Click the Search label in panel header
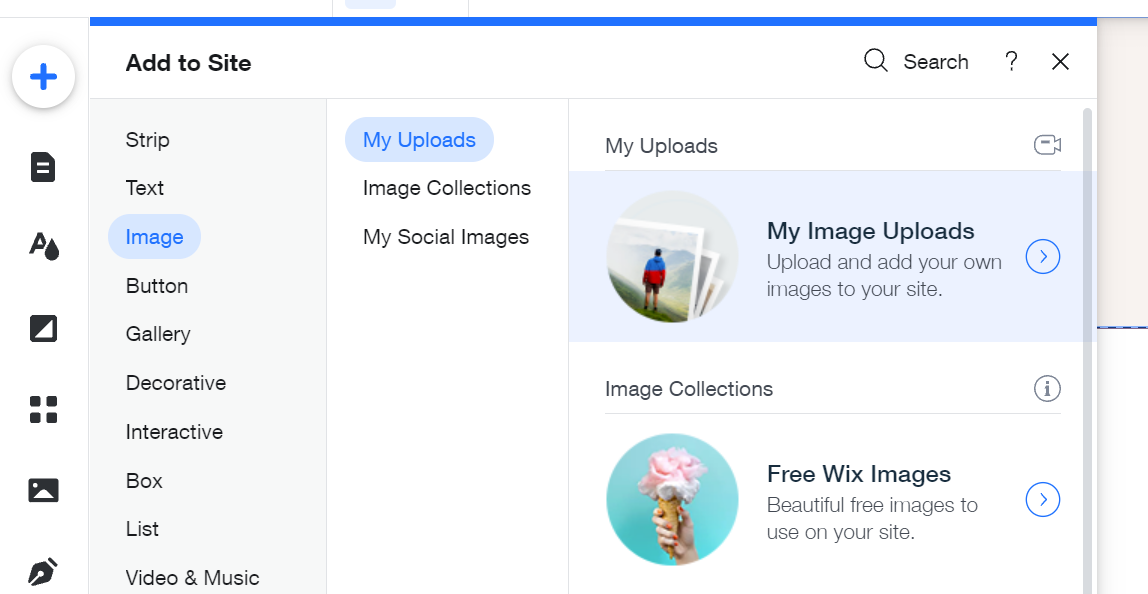This screenshot has width=1148, height=594. point(936,62)
